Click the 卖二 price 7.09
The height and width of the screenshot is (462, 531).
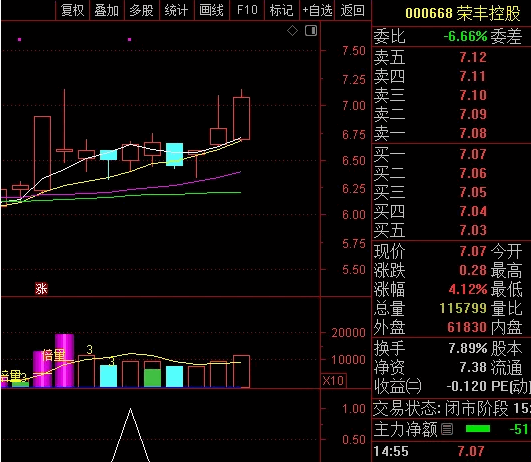pos(473,114)
